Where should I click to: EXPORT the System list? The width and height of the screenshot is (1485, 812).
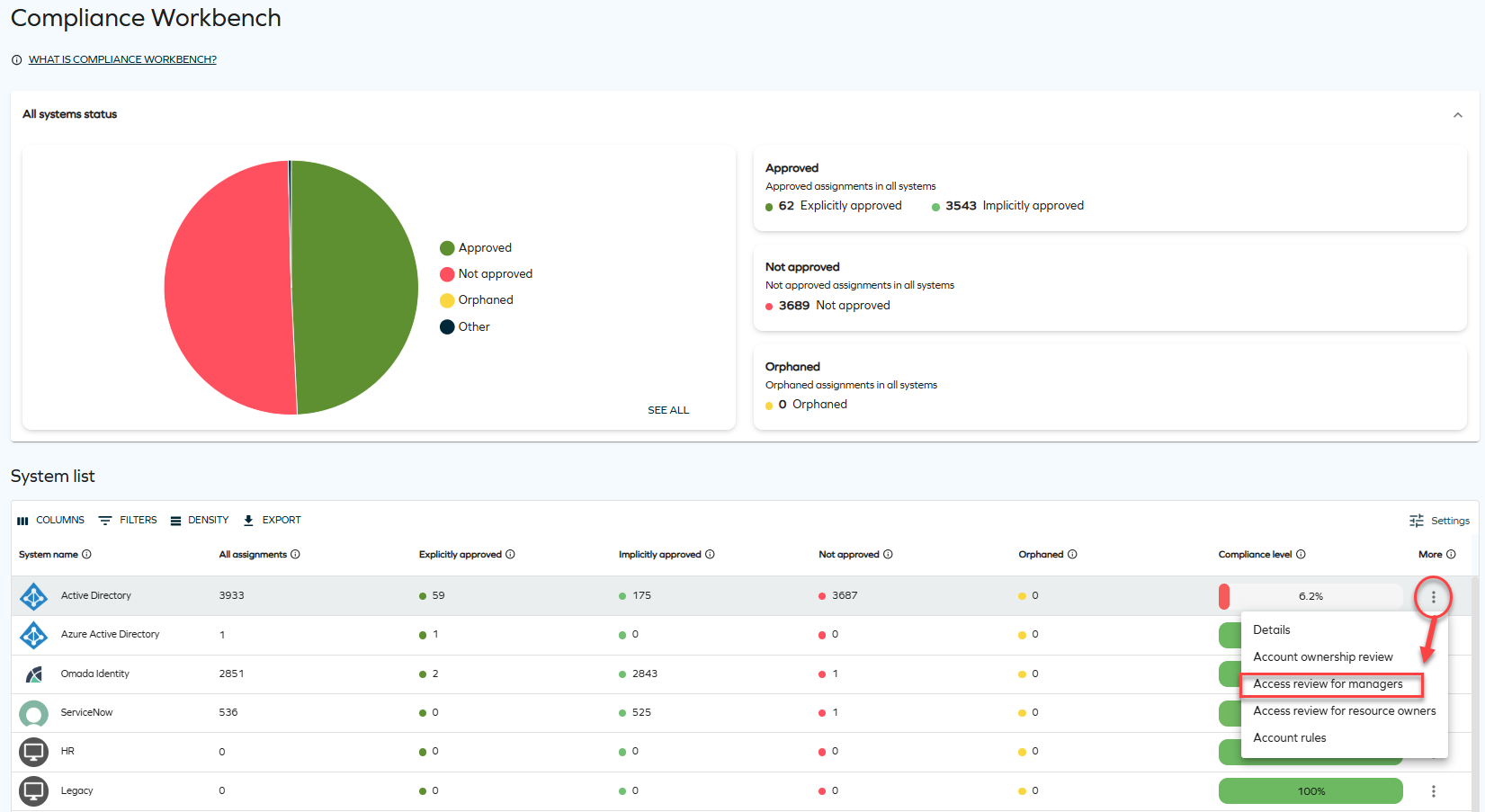(273, 521)
